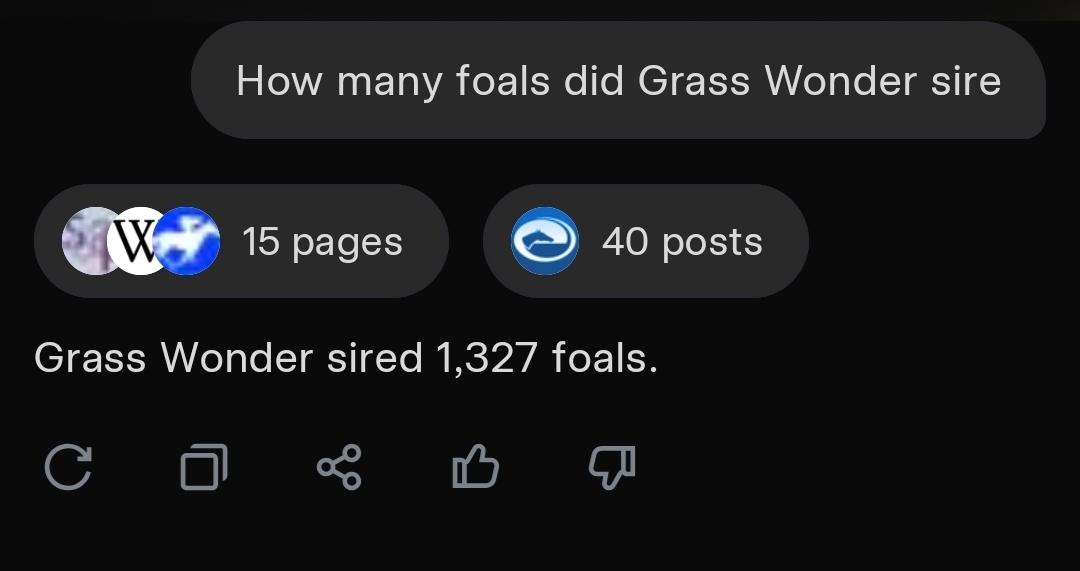
Task: Like the answer with thumbs up
Action: (475, 467)
